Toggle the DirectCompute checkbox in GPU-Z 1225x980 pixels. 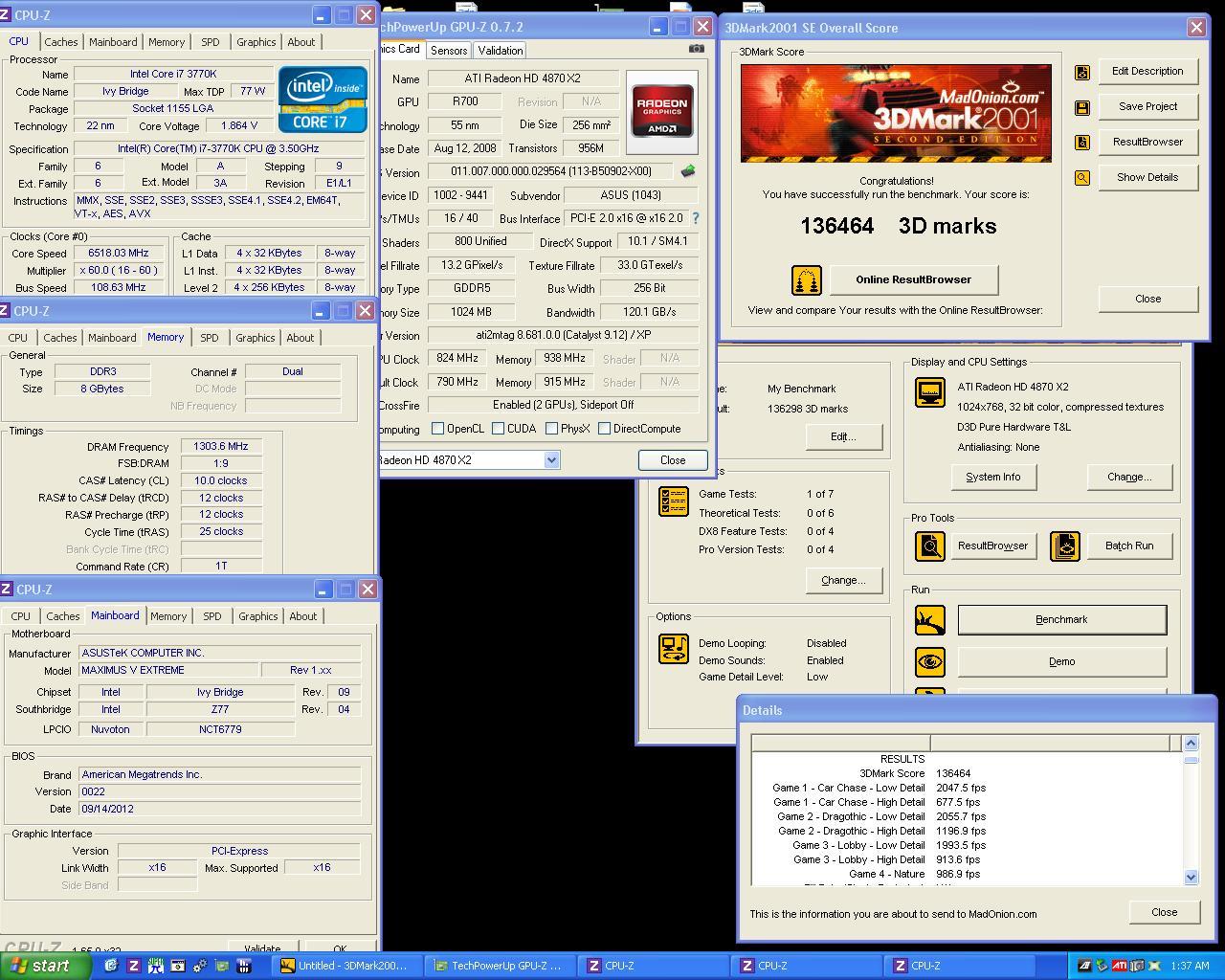(605, 429)
